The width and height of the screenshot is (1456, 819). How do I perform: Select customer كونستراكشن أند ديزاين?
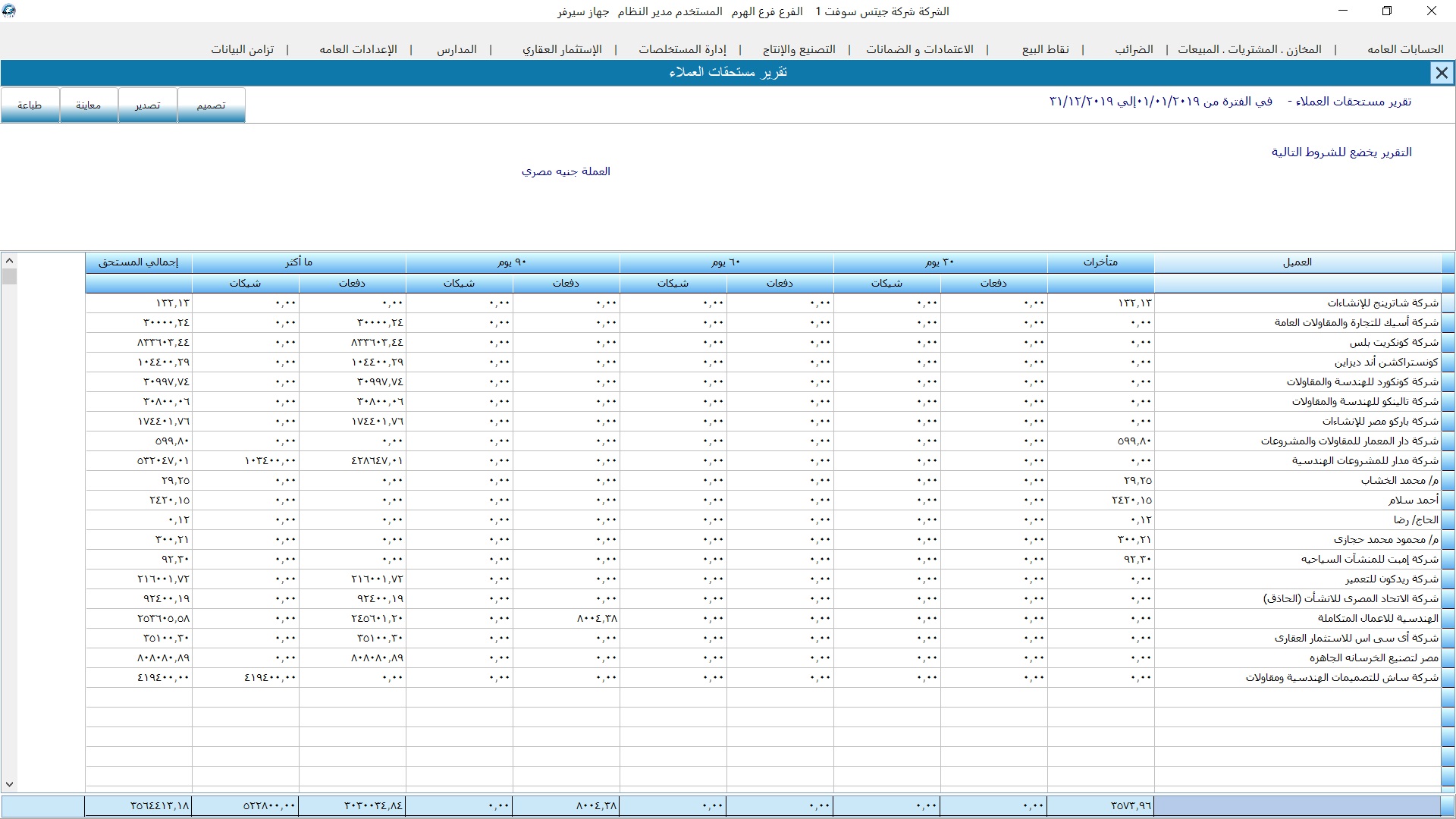(x=1298, y=362)
